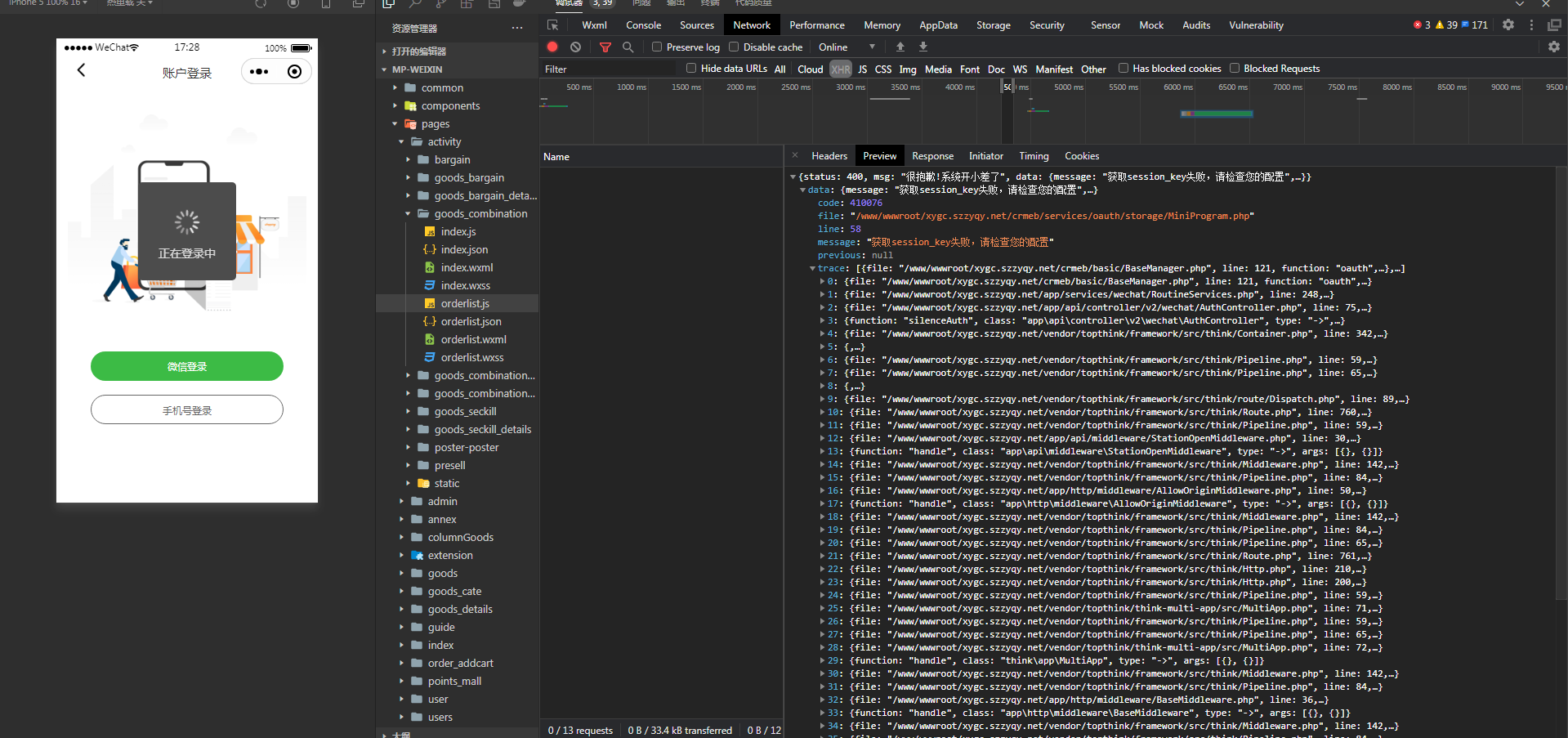The image size is (1568, 738).
Task: Go back in the simulator page
Action: (81, 70)
